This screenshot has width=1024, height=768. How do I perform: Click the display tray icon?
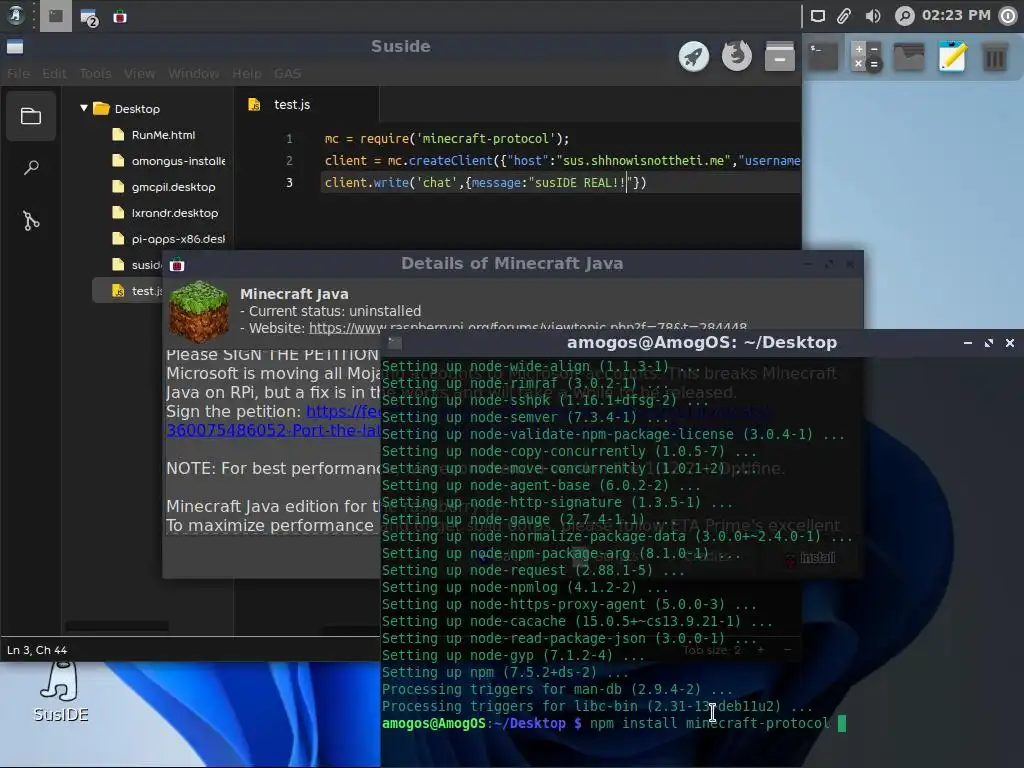[817, 16]
